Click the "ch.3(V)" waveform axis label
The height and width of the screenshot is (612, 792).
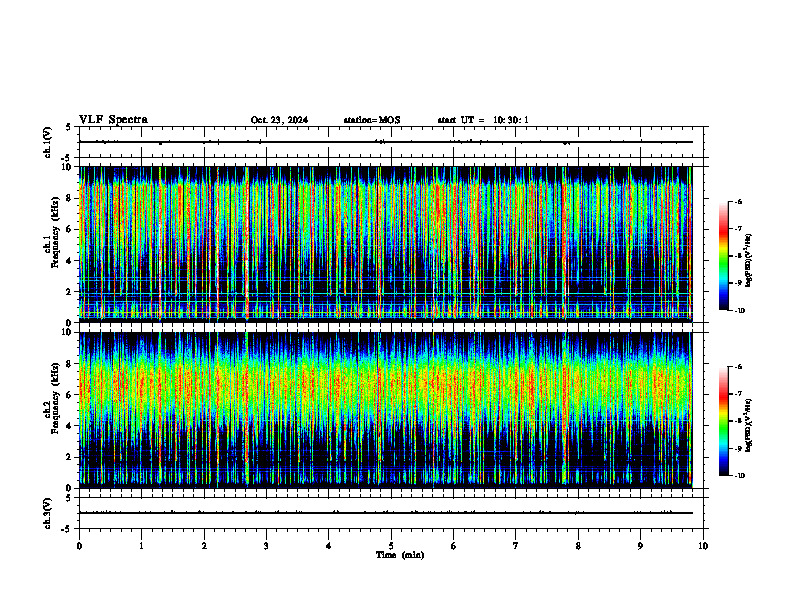(x=48, y=513)
